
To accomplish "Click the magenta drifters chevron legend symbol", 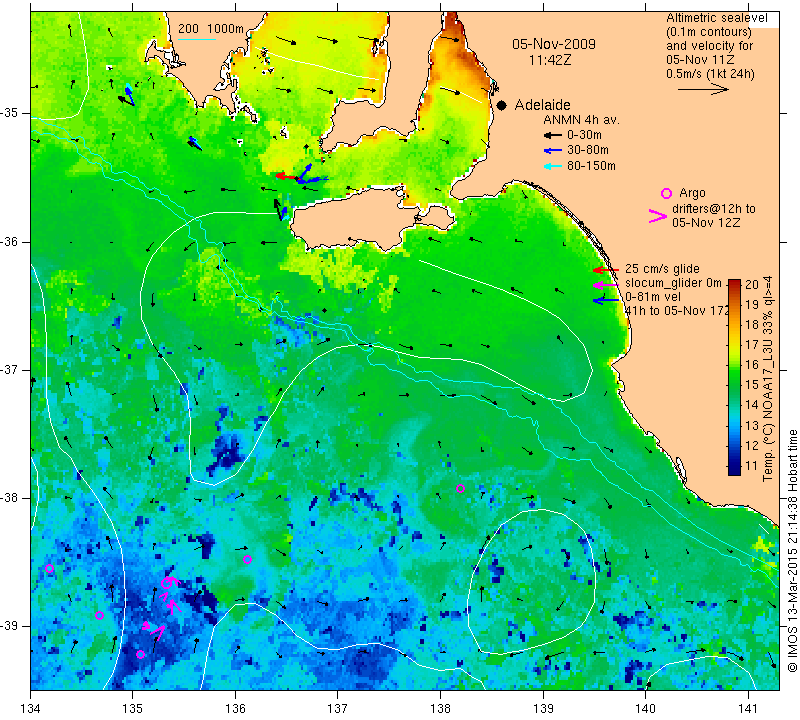I will [x=658, y=216].
